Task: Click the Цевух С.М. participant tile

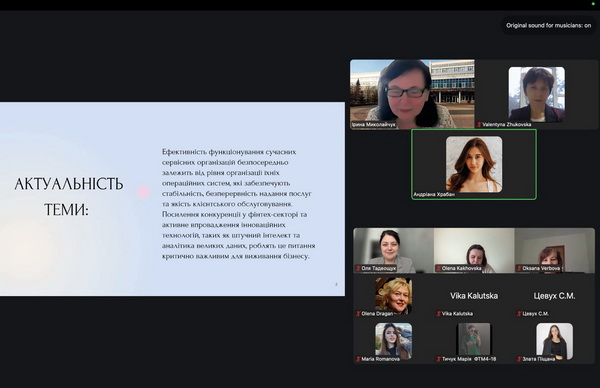Action: click(x=554, y=296)
